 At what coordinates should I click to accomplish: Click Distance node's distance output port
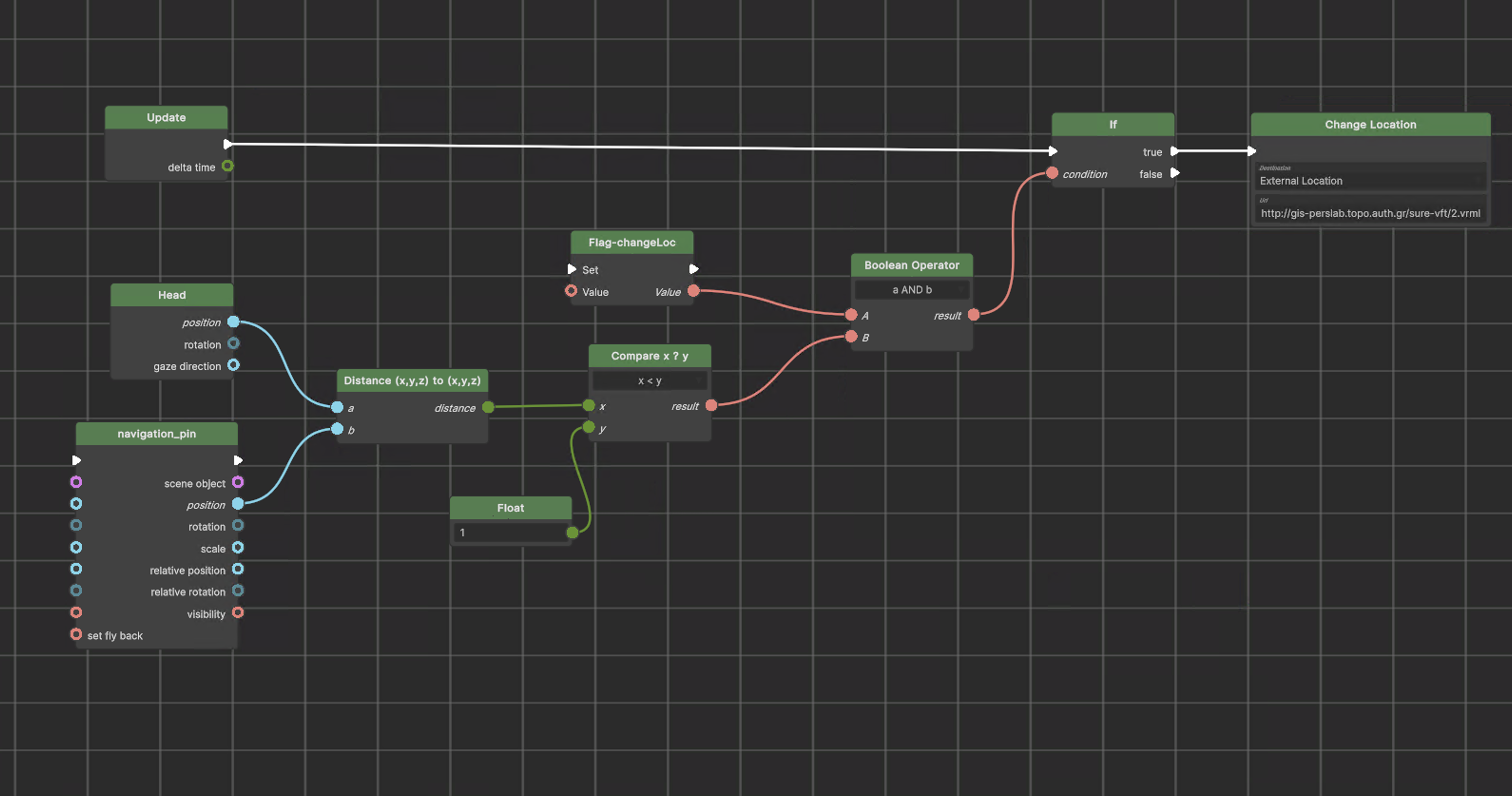[x=488, y=408]
